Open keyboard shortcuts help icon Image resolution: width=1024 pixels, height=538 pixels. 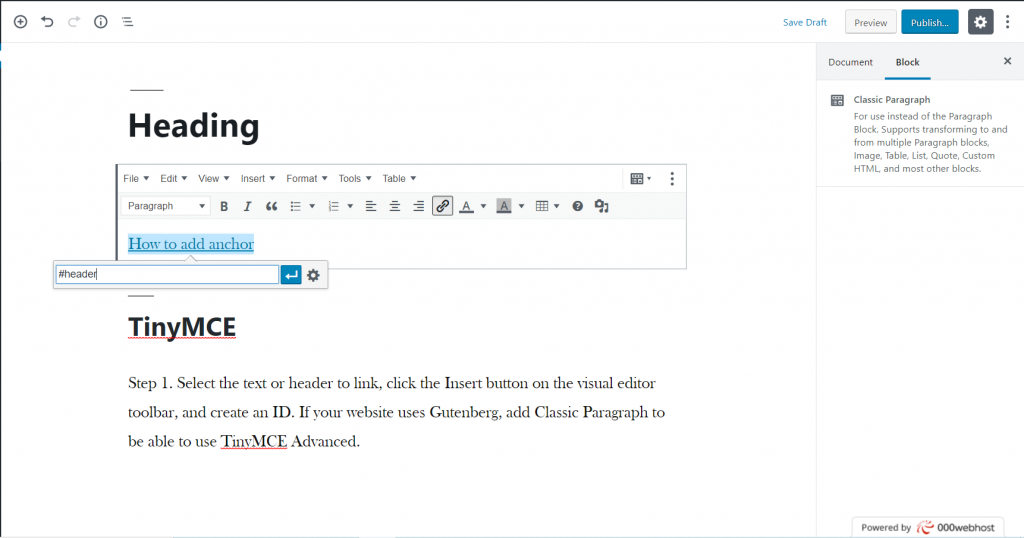pos(577,206)
